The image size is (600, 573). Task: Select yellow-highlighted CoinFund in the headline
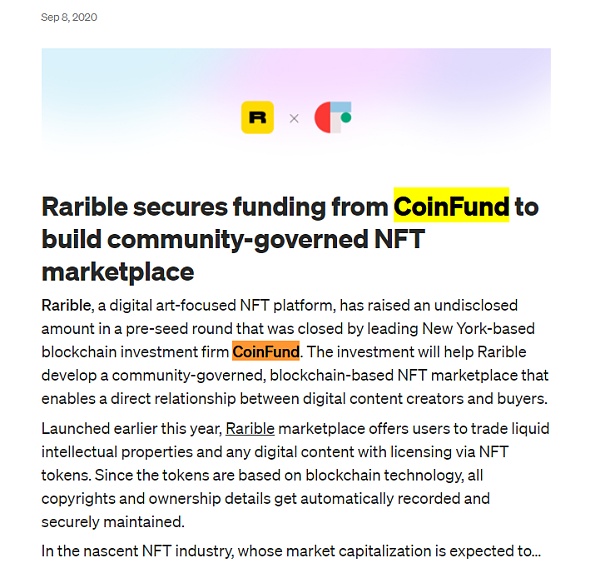(452, 207)
